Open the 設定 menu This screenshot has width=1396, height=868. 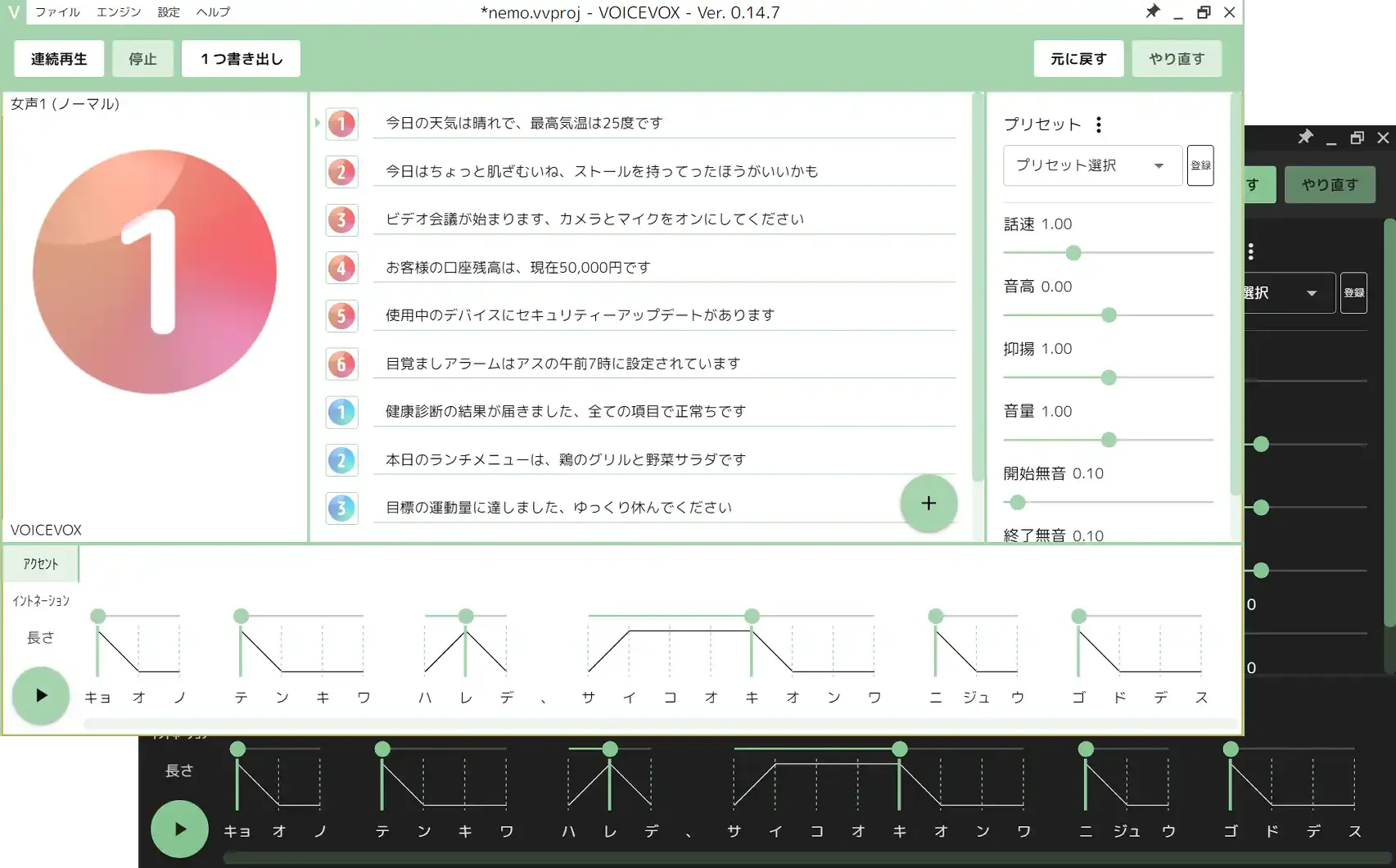tap(169, 12)
